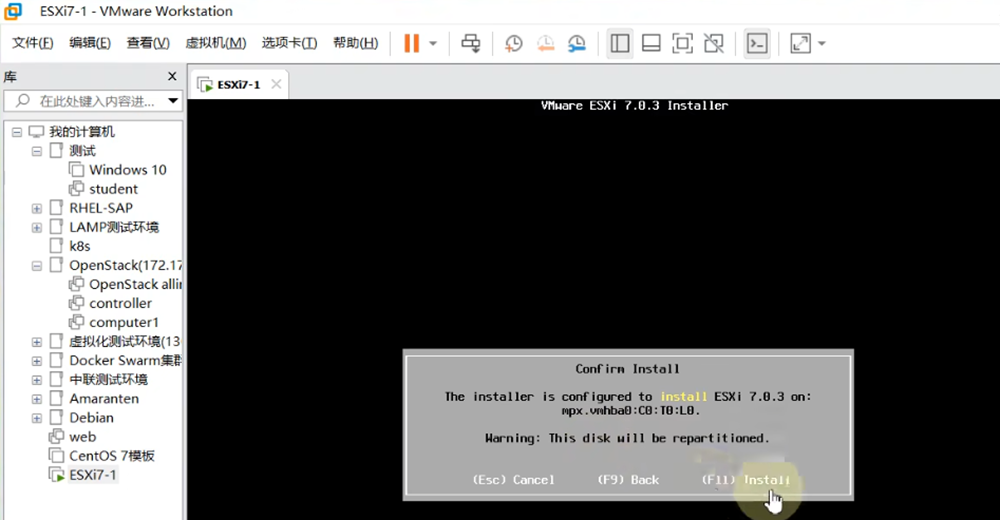Expand the Debian folder
This screenshot has width=1000, height=520.
coord(36,419)
